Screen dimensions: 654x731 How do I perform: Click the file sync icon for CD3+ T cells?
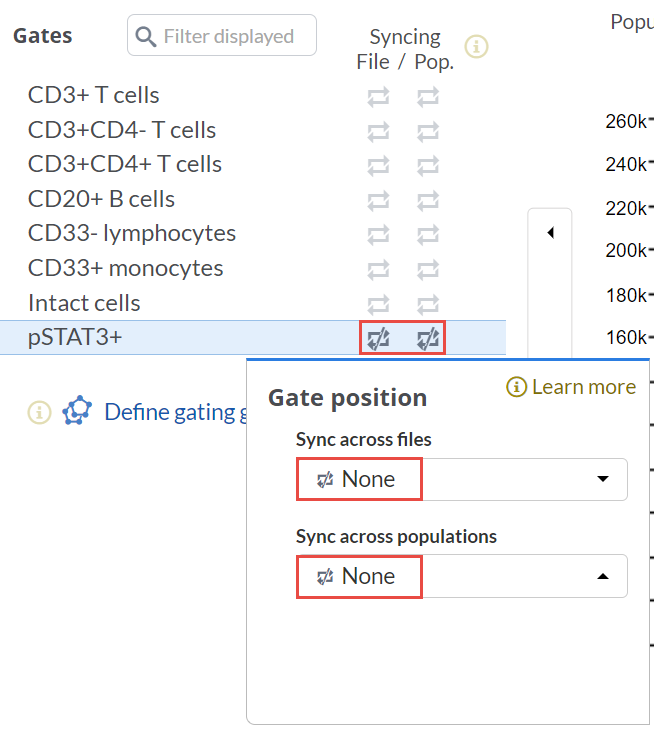point(379,97)
